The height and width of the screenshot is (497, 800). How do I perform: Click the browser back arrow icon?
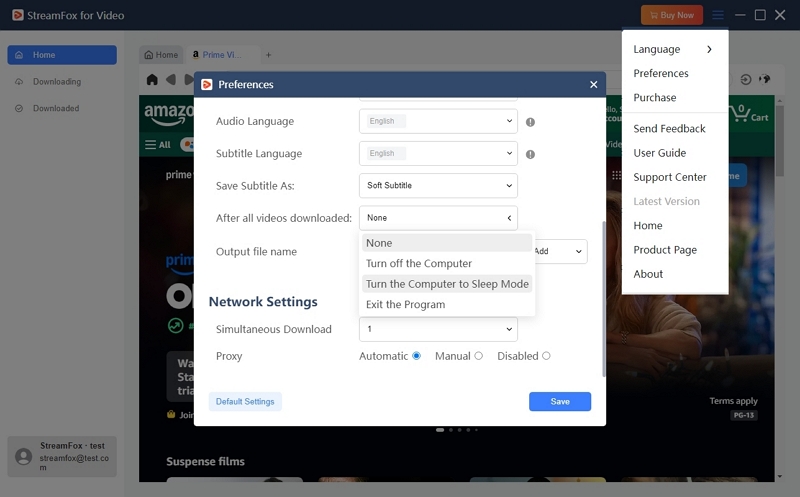pyautogui.click(x=171, y=80)
